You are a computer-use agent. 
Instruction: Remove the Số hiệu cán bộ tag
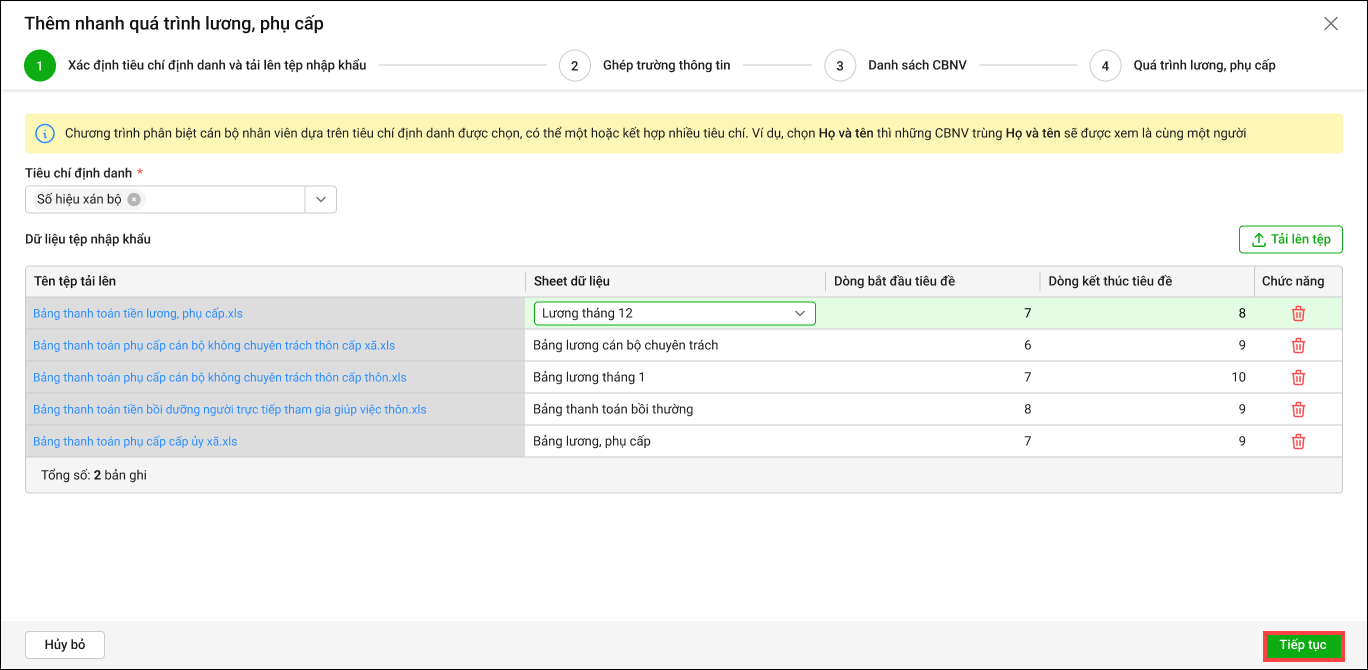point(134,199)
